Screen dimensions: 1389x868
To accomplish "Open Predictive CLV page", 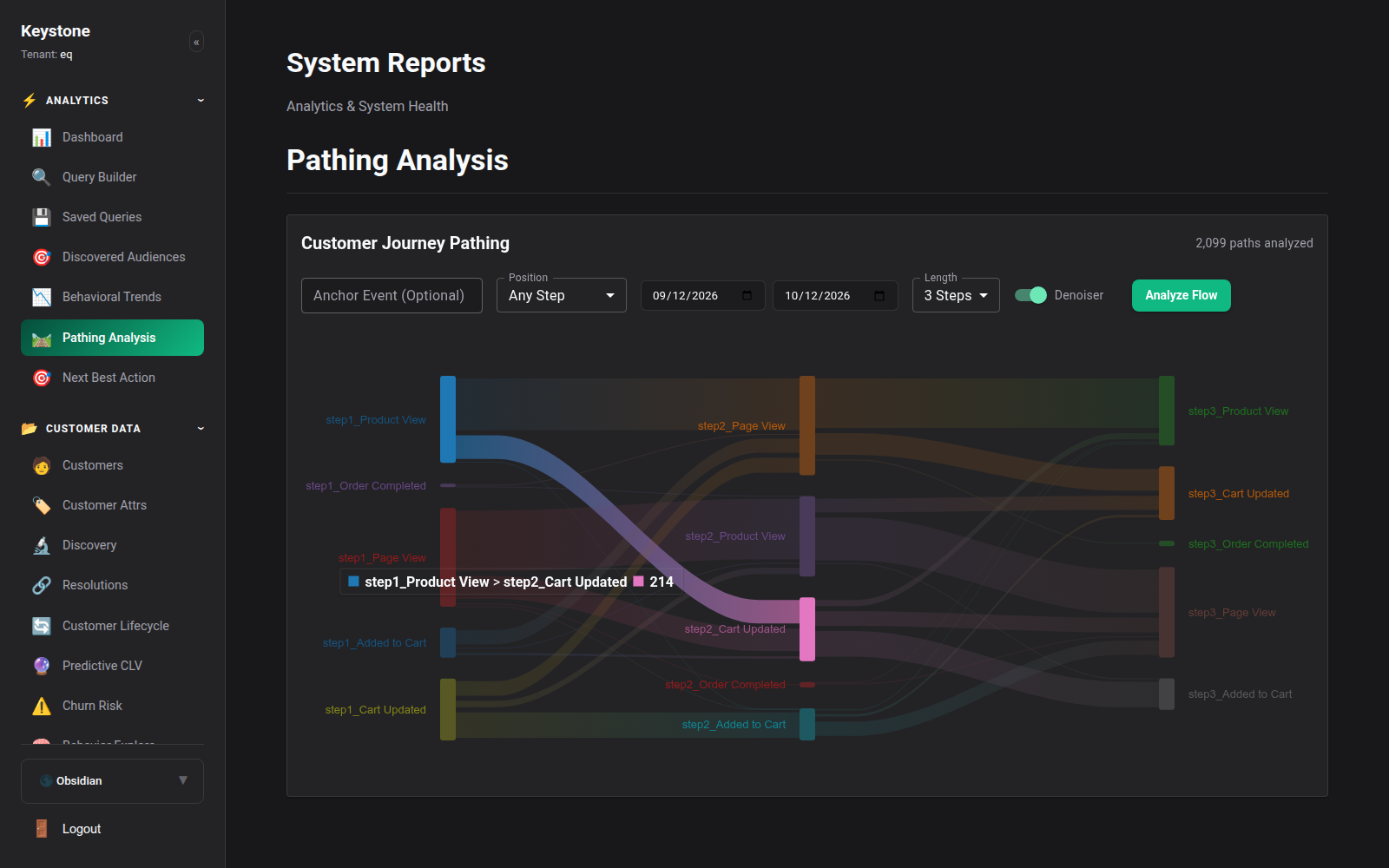I will click(112, 666).
